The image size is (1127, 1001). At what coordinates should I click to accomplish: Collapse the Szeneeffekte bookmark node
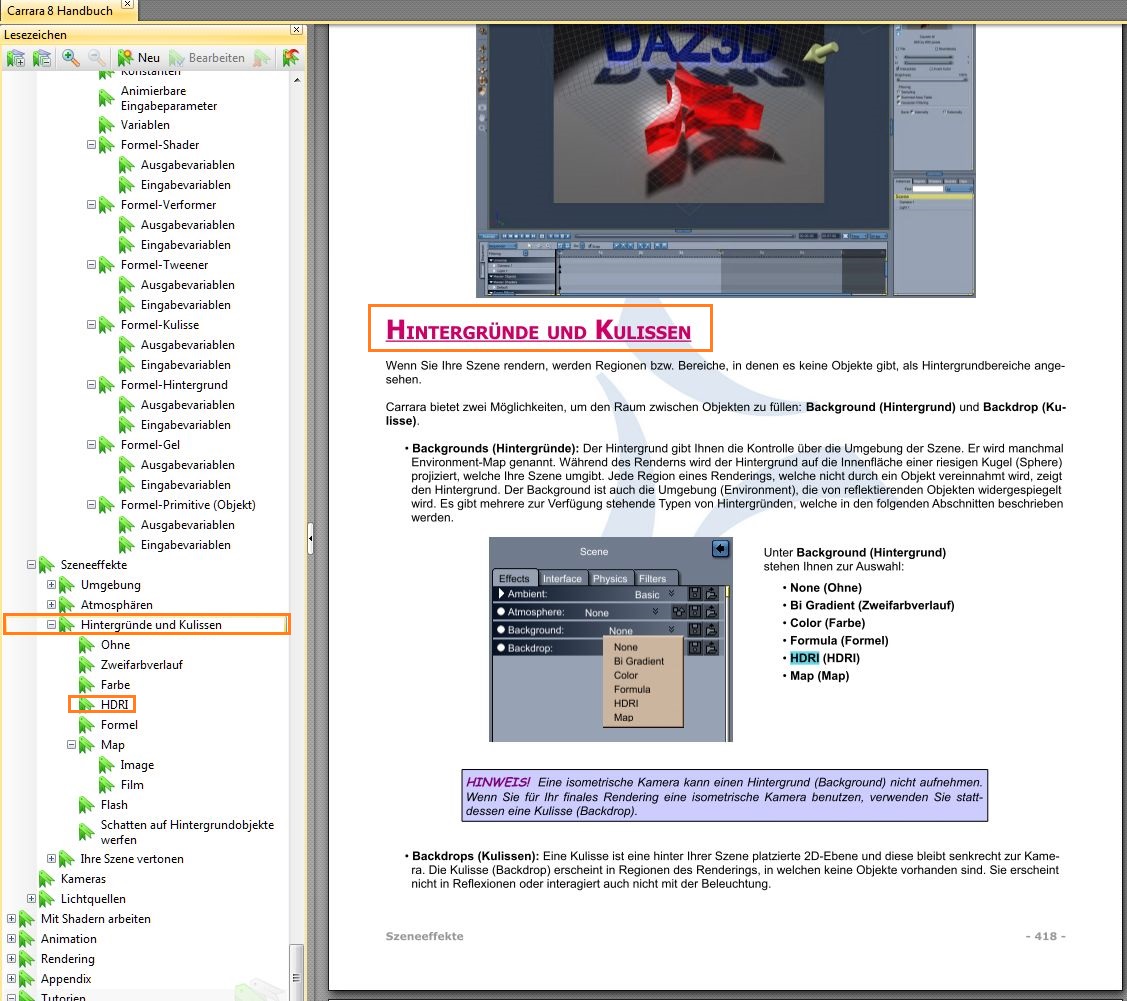coord(32,565)
